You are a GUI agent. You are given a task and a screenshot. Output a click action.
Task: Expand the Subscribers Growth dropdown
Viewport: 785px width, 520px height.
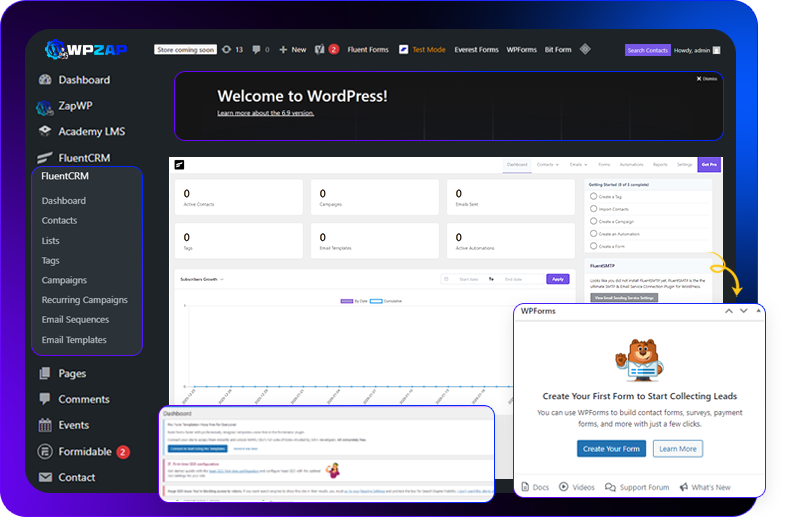pos(201,279)
